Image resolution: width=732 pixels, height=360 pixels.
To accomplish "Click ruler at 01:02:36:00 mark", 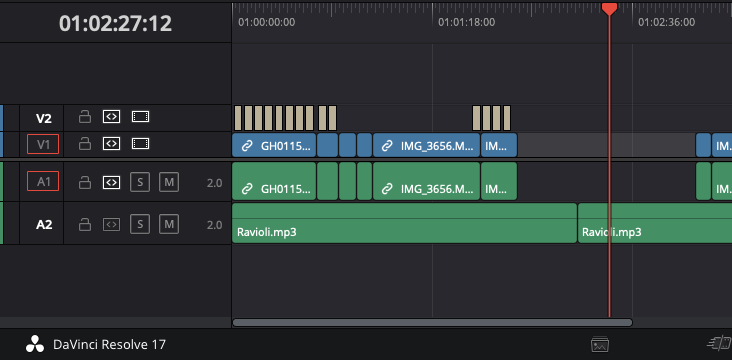I will pos(666,22).
